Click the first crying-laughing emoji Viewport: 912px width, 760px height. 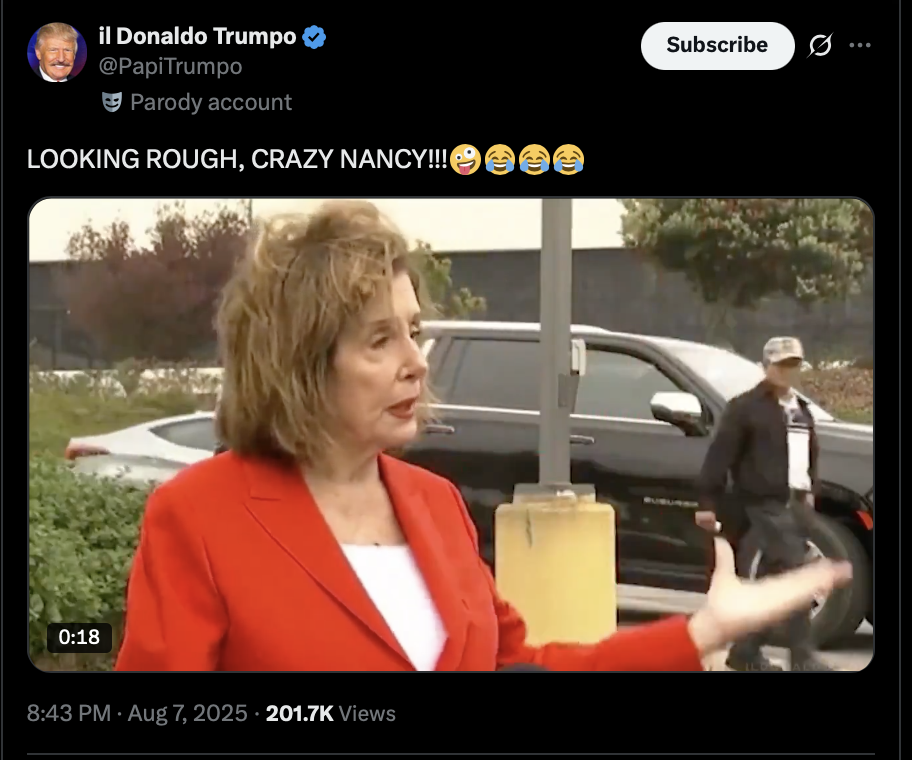pos(500,159)
